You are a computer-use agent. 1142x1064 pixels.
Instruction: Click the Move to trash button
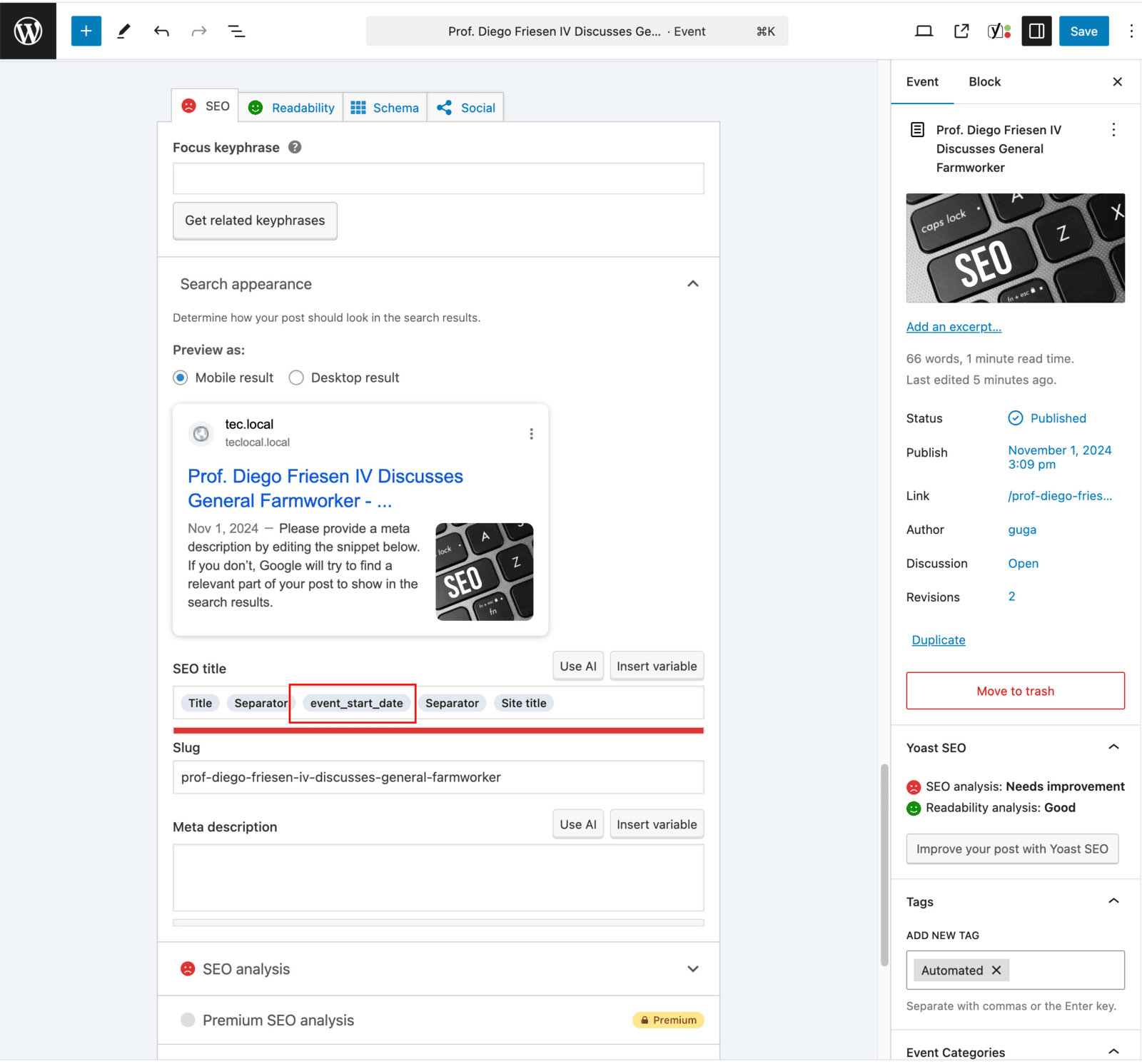(1014, 691)
